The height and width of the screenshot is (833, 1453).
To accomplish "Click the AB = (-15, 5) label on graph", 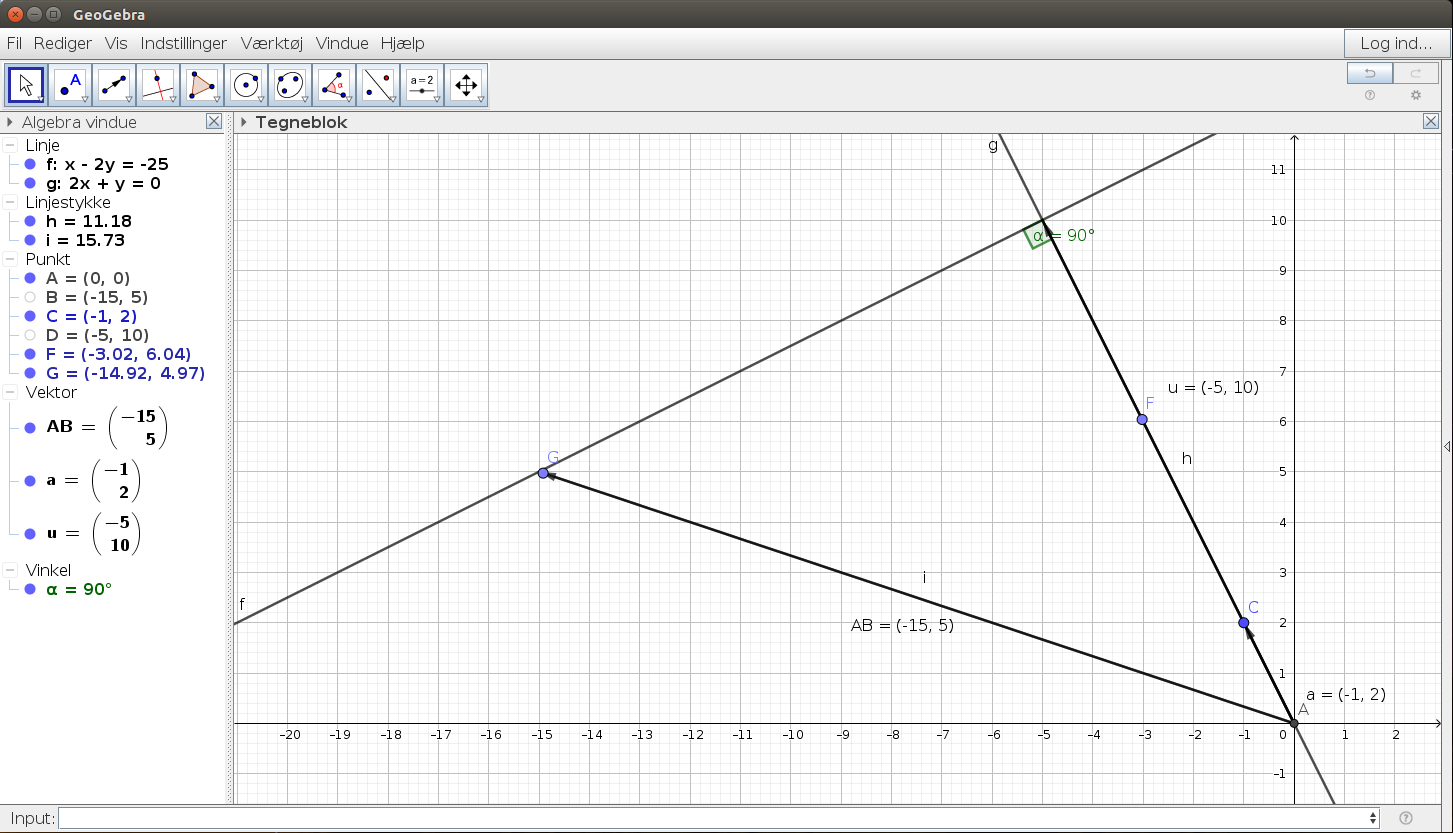I will pyautogui.click(x=902, y=626).
